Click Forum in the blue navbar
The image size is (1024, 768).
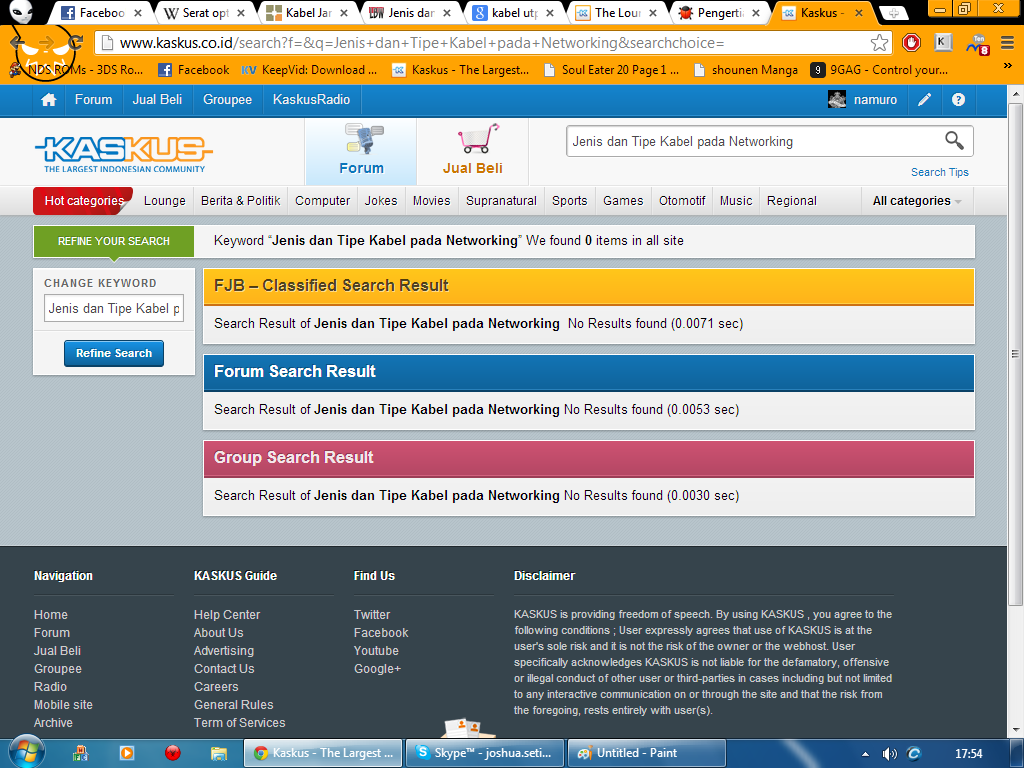pyautogui.click(x=93, y=100)
